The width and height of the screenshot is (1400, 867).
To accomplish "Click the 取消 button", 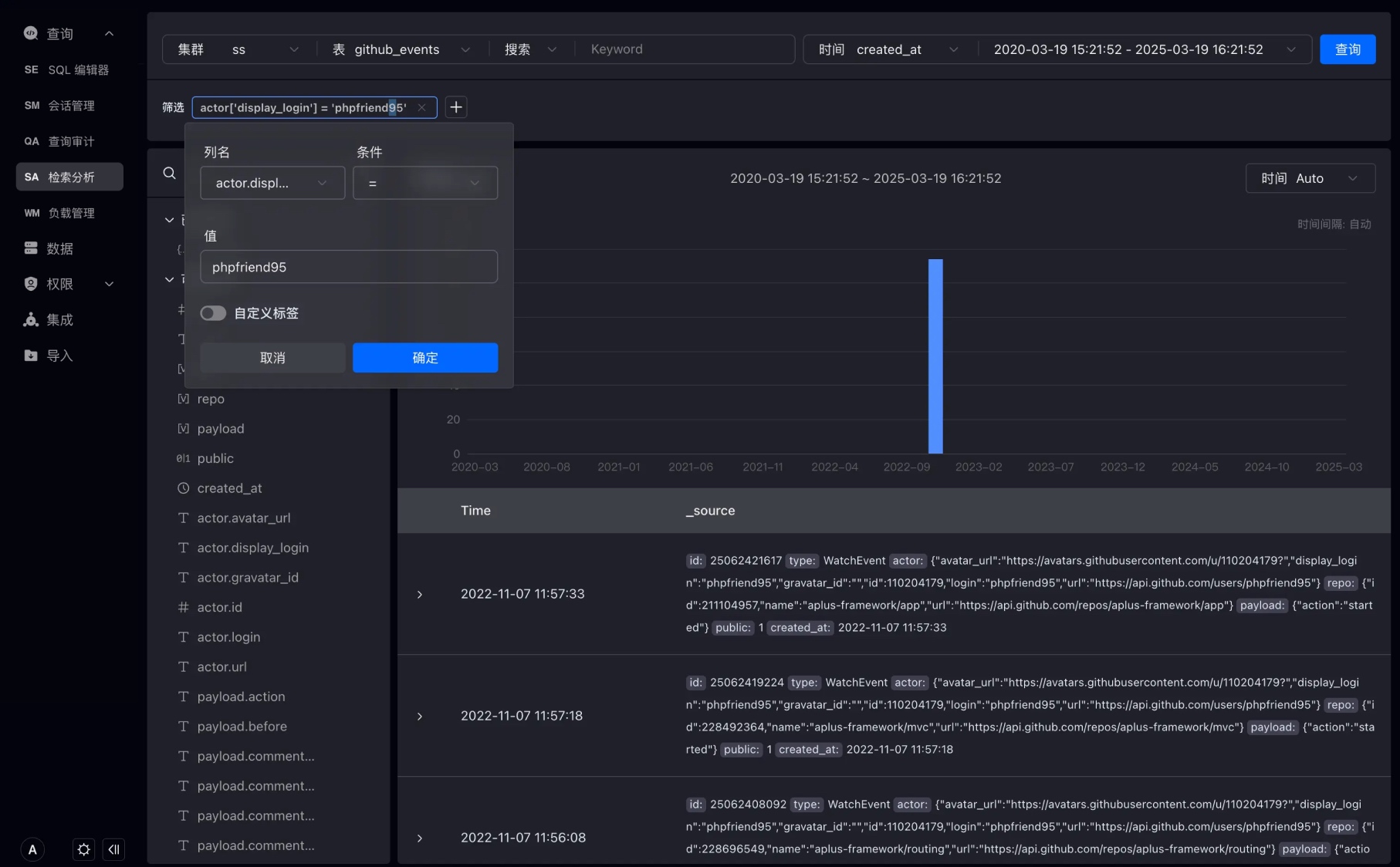I will 272,358.
